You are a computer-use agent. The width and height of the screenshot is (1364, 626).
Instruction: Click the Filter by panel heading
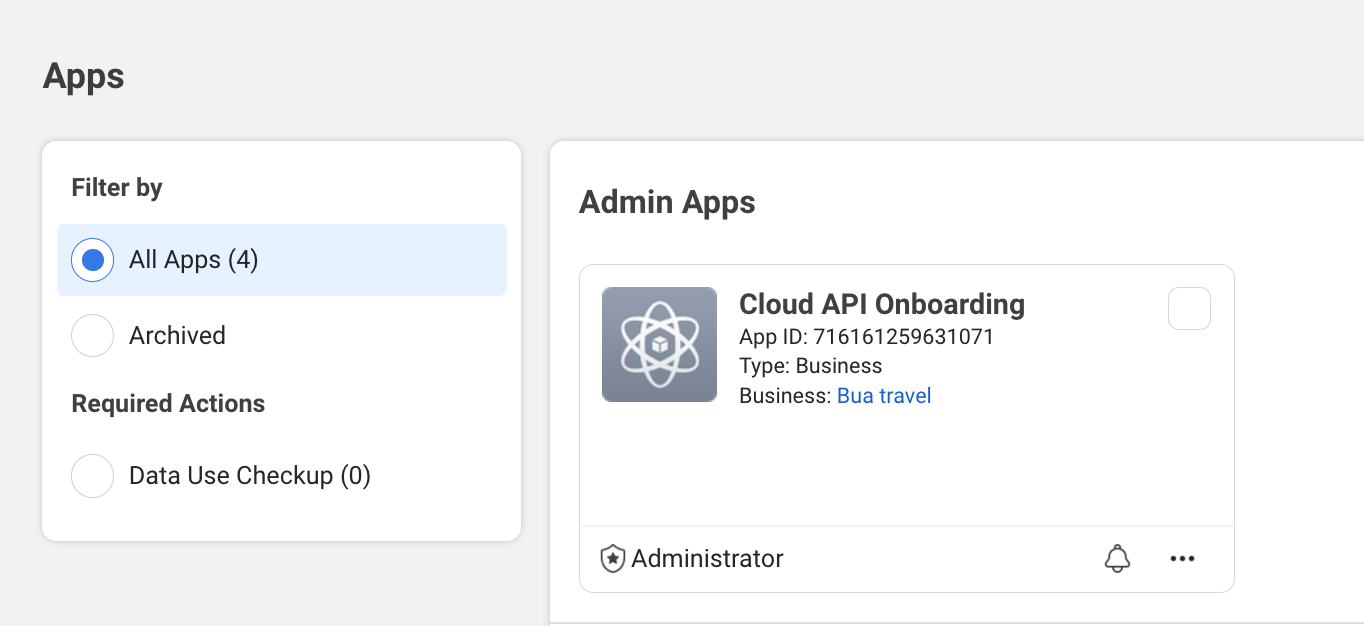coord(116,187)
